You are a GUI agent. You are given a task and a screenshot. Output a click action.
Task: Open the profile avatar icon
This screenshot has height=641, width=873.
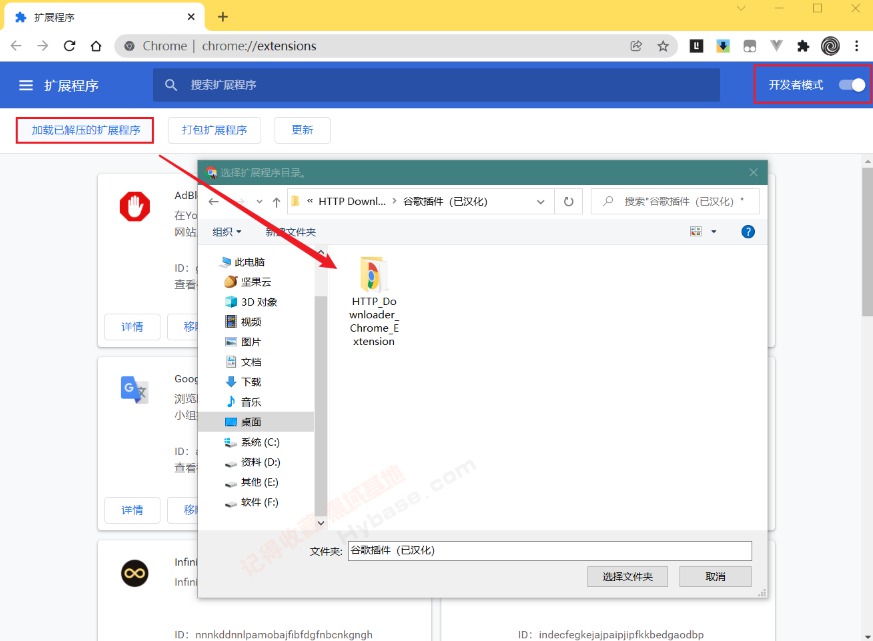[x=830, y=46]
